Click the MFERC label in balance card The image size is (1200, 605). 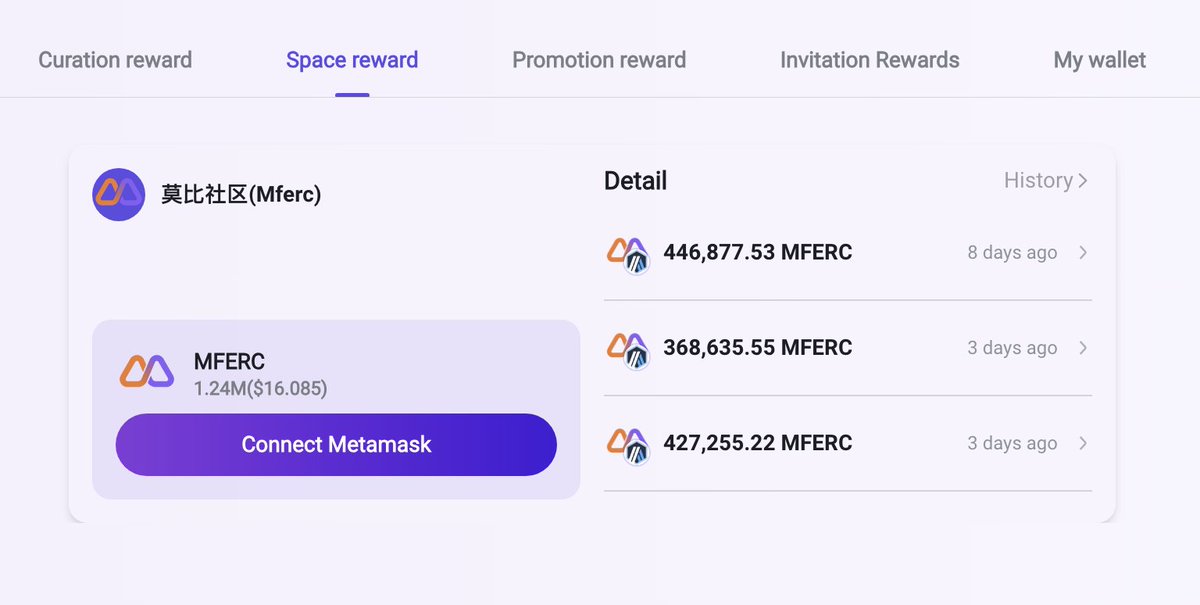pos(229,362)
